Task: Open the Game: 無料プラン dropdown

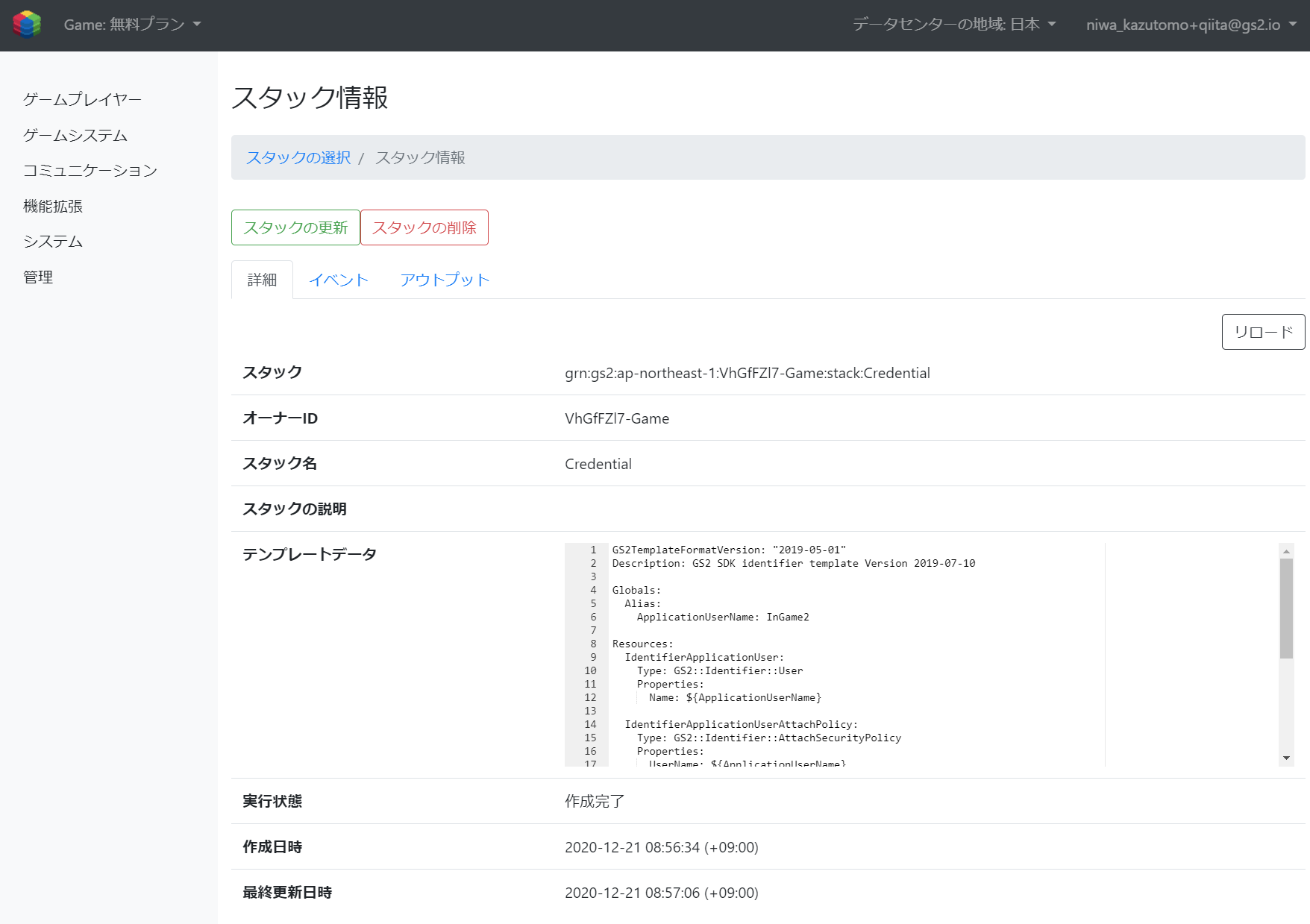Action: pos(133,25)
